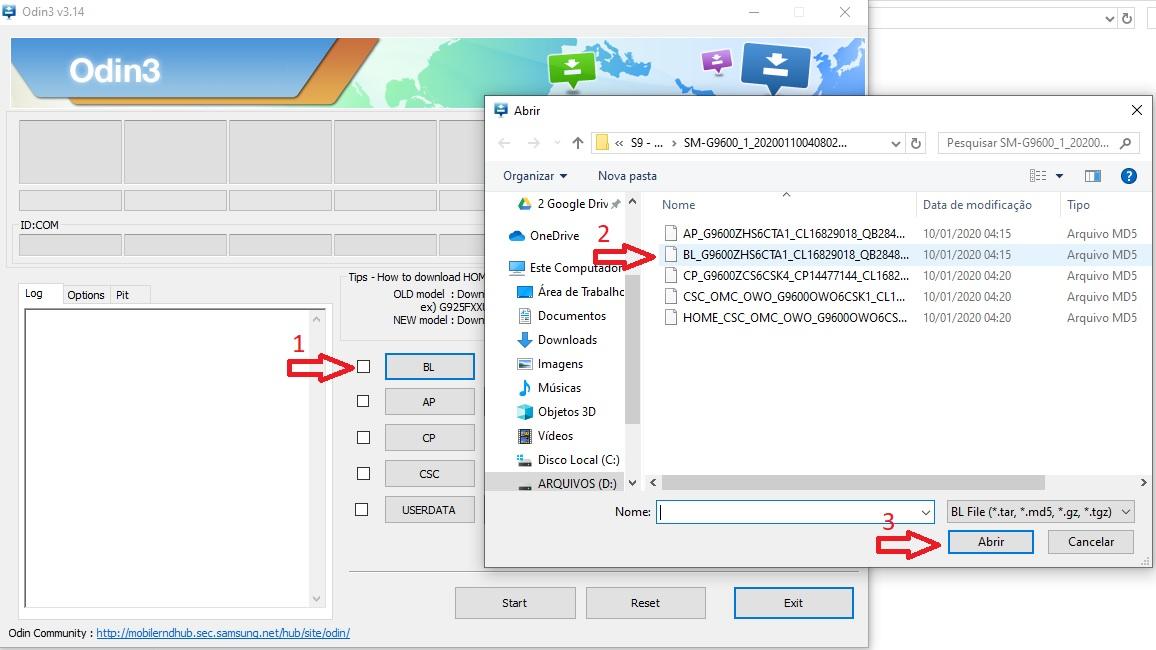The image size is (1156, 650).
Task: Click the Forward arrow in Abrir dialog
Action: pyautogui.click(x=533, y=143)
